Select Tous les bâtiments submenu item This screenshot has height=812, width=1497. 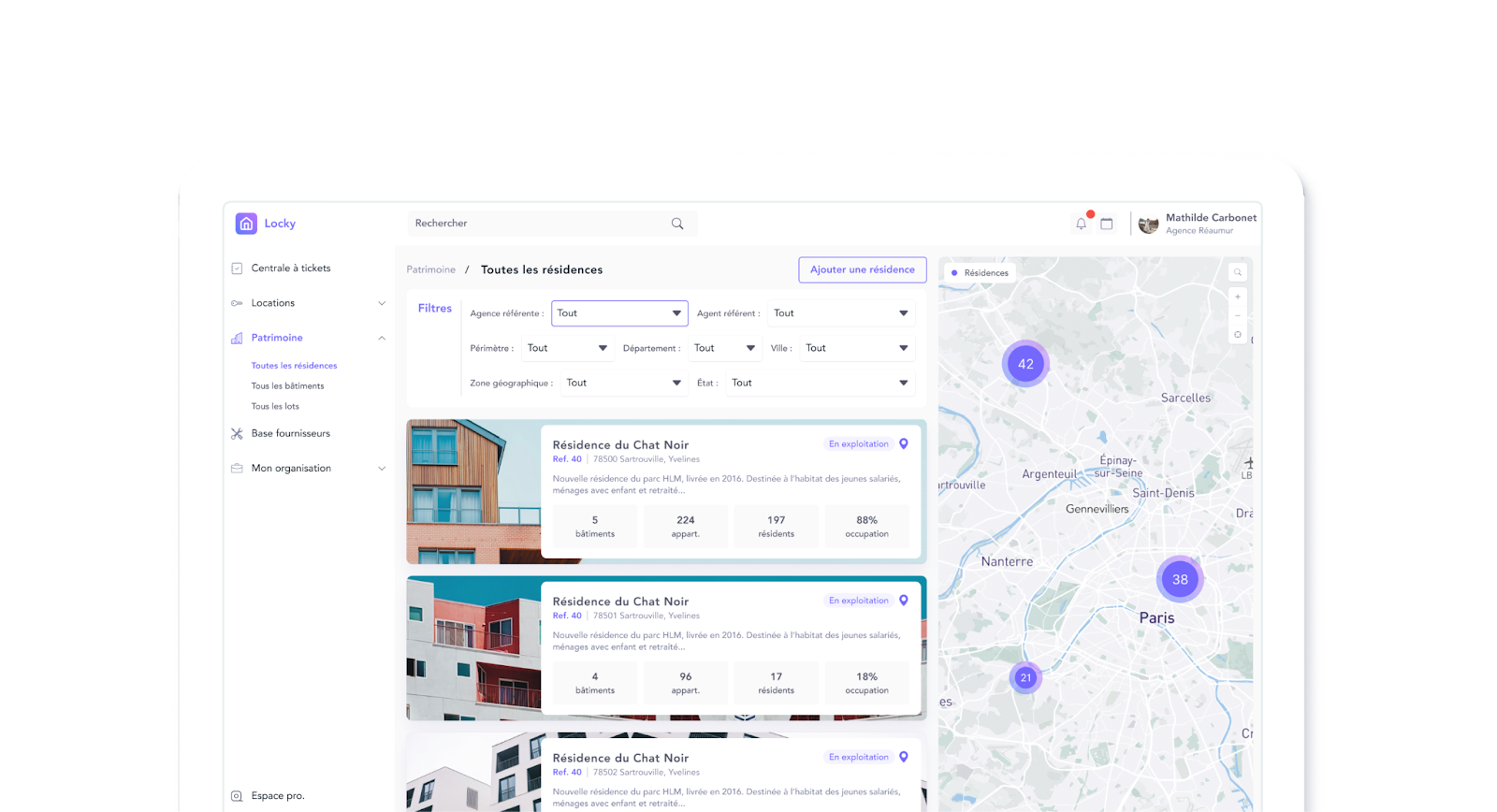[x=287, y=386]
